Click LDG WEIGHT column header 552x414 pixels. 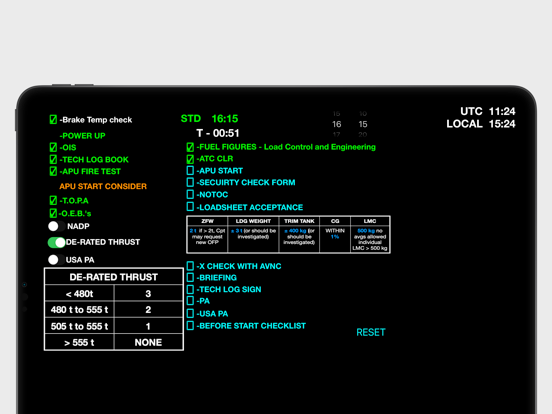pyautogui.click(x=253, y=221)
